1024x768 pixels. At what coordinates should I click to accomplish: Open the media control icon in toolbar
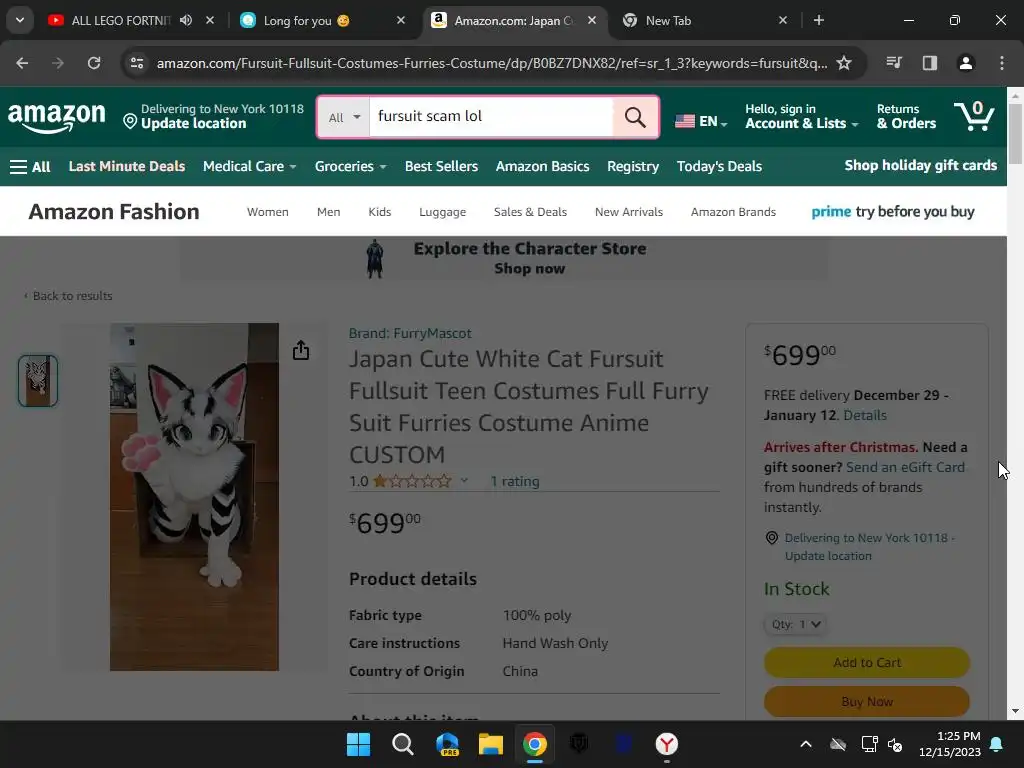894,63
